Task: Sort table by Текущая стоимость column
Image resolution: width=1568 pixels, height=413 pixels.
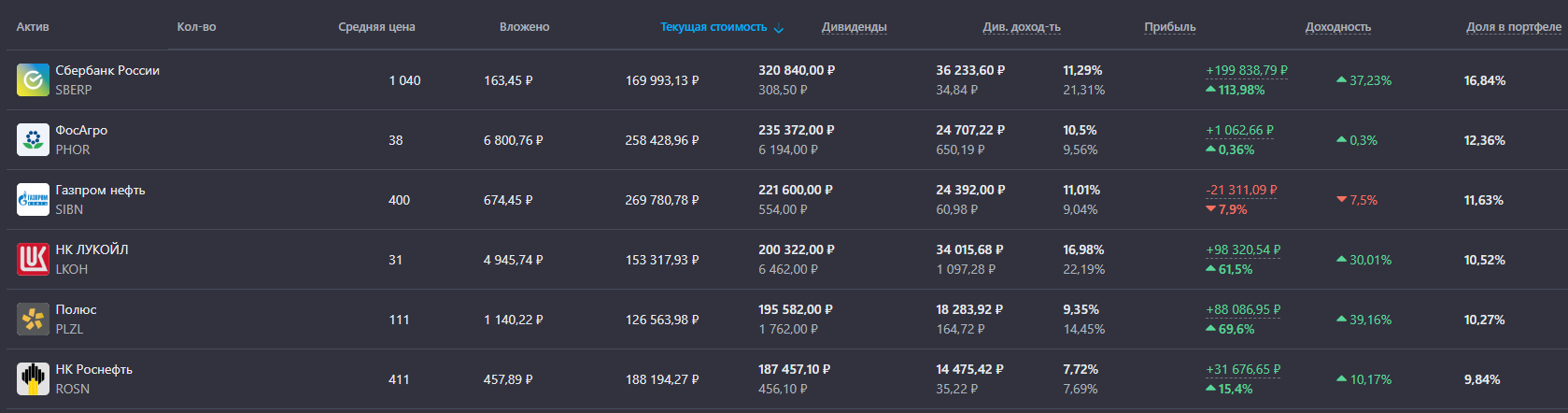Action: tap(713, 27)
